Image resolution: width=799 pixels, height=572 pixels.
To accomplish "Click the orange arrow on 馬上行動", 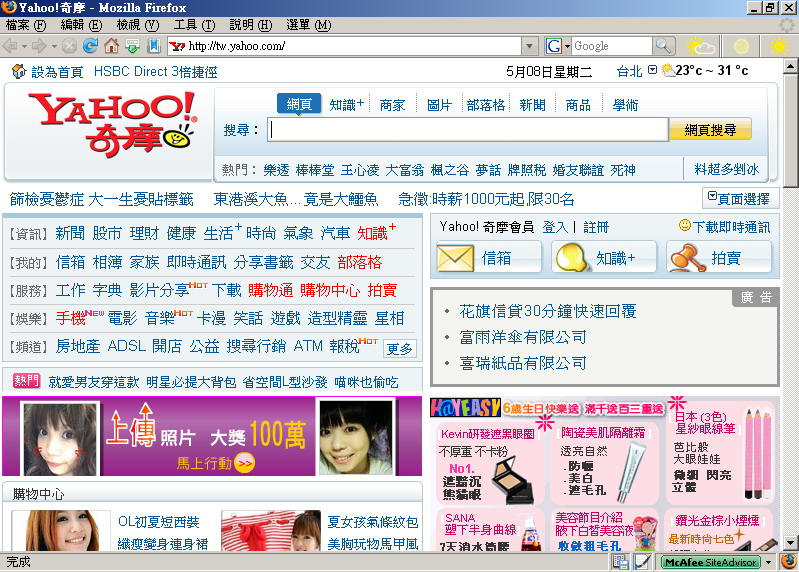I will (x=245, y=463).
